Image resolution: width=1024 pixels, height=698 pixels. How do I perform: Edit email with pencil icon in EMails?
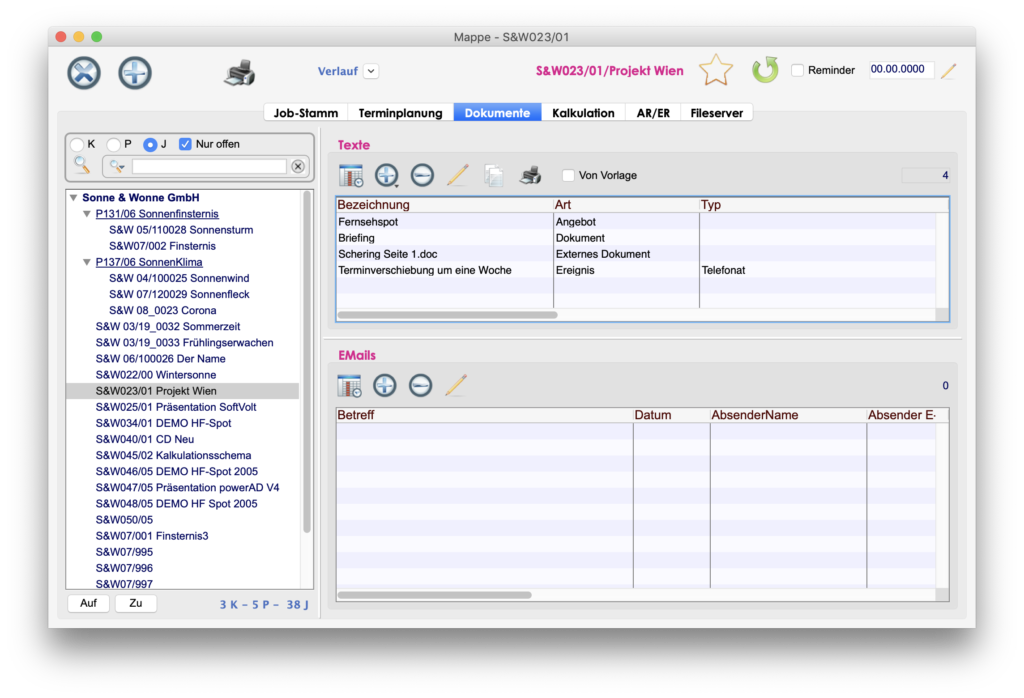tap(456, 385)
